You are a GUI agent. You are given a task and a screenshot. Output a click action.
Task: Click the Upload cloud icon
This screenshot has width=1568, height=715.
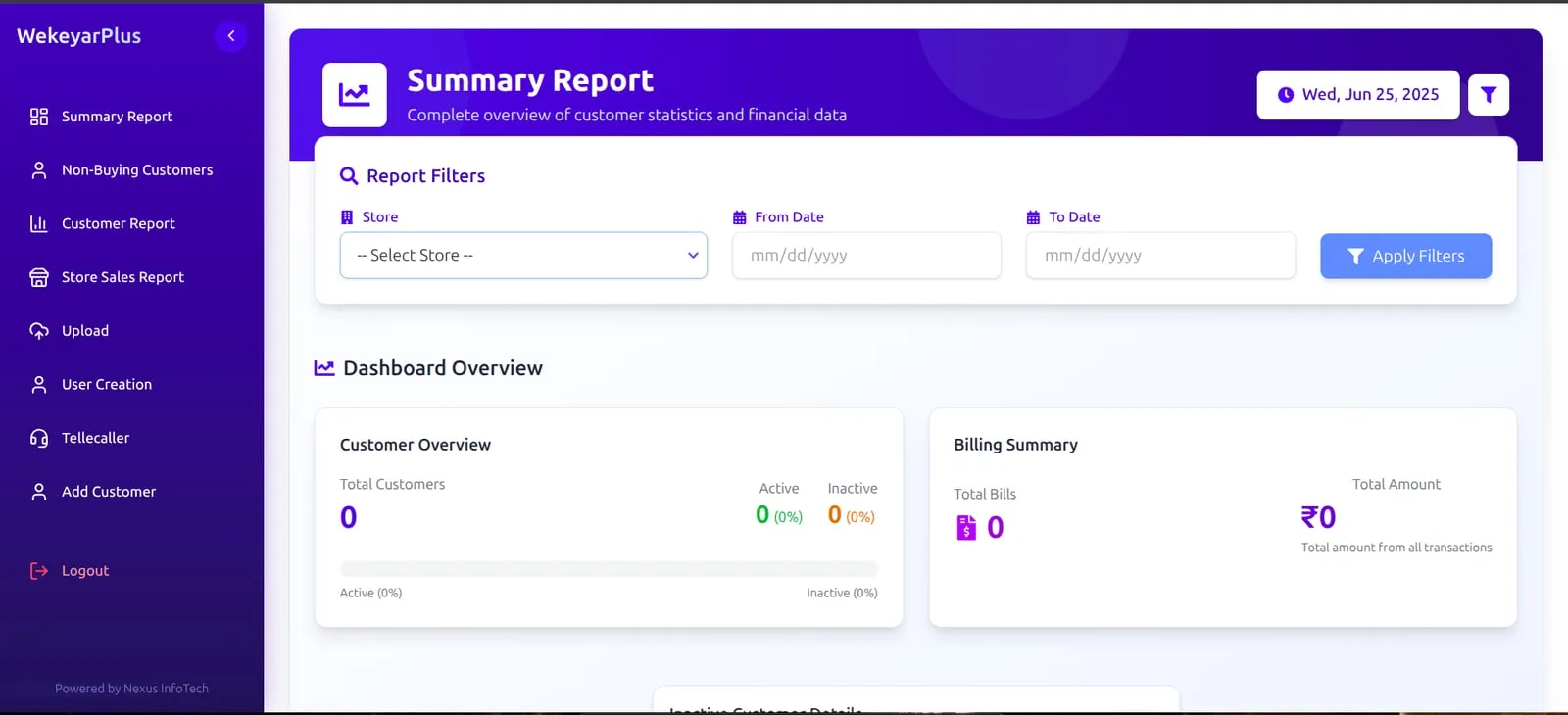click(39, 331)
